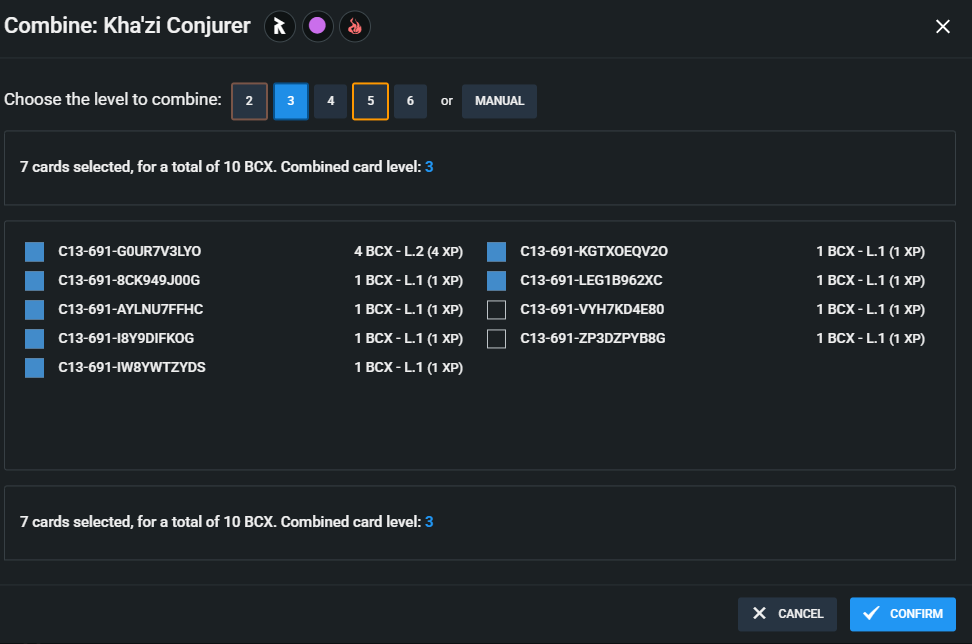The height and width of the screenshot is (644, 972).
Task: Uncheck card C13-691-KGTXOEQV2O
Action: 496,252
